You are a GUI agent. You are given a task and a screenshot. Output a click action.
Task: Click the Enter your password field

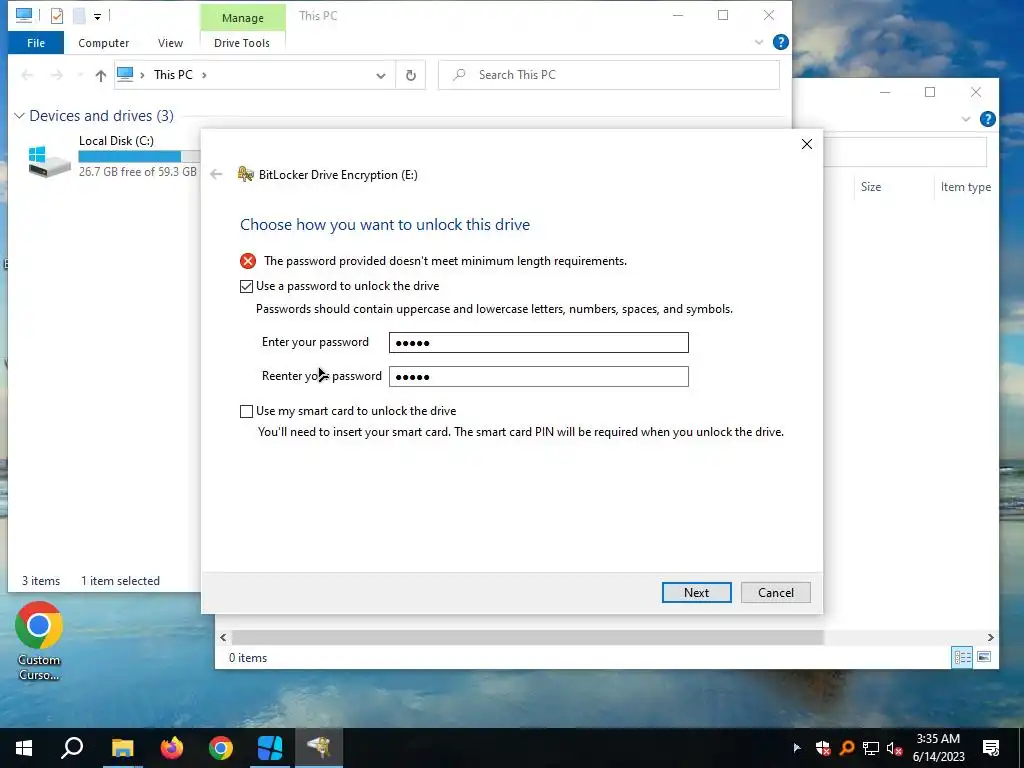(538, 342)
